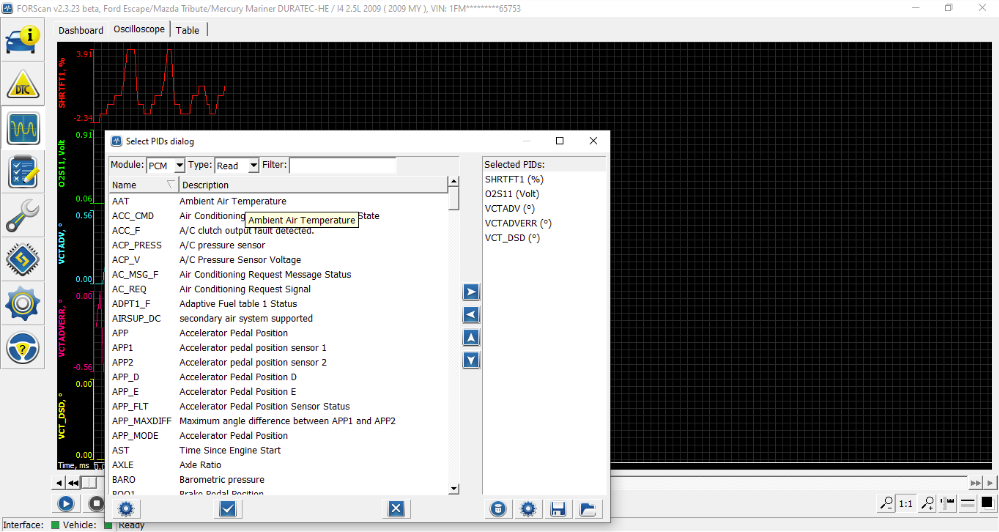Open the wrench service functions section

click(24, 214)
